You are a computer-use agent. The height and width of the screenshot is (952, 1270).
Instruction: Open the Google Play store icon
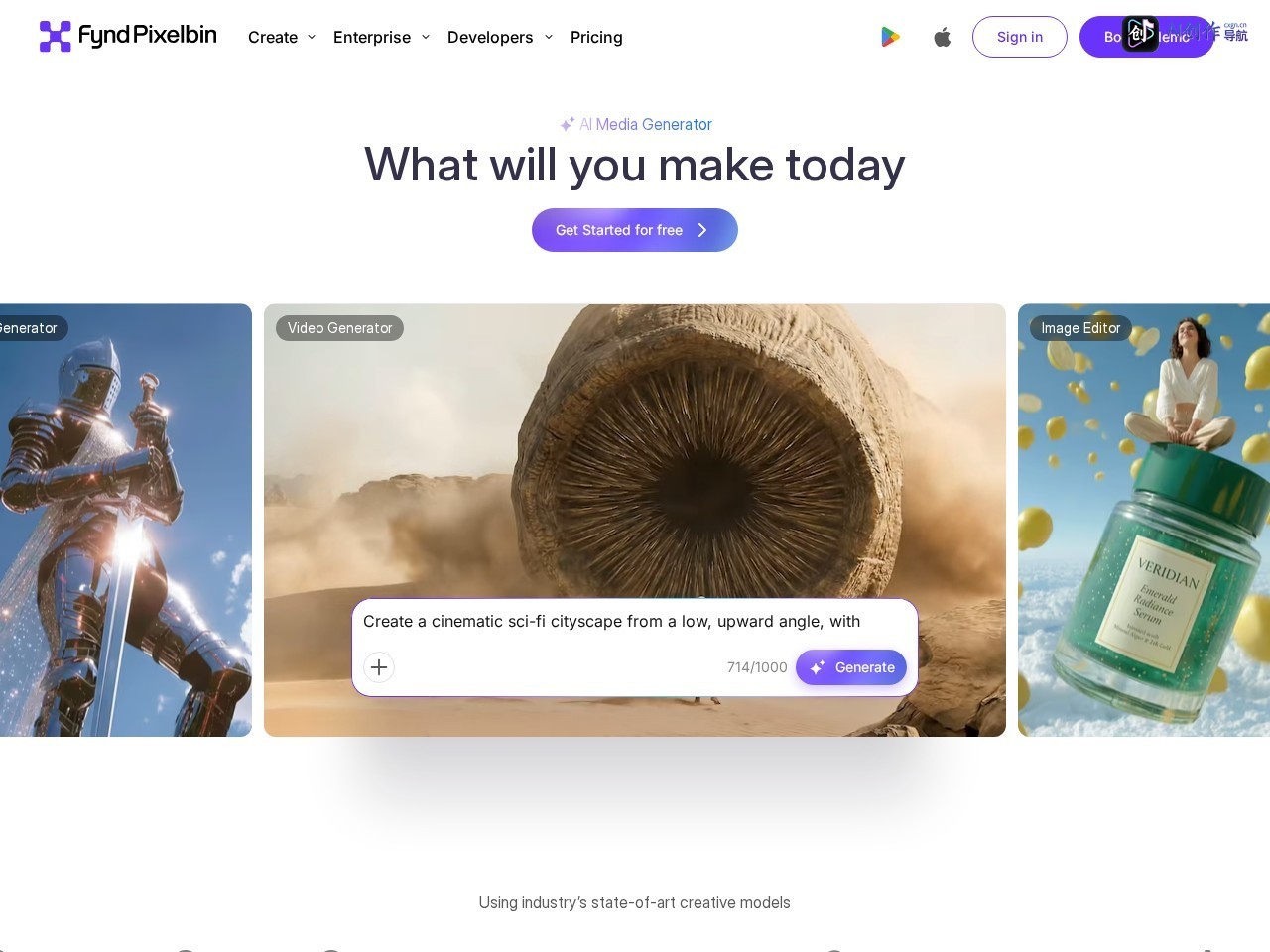click(890, 37)
